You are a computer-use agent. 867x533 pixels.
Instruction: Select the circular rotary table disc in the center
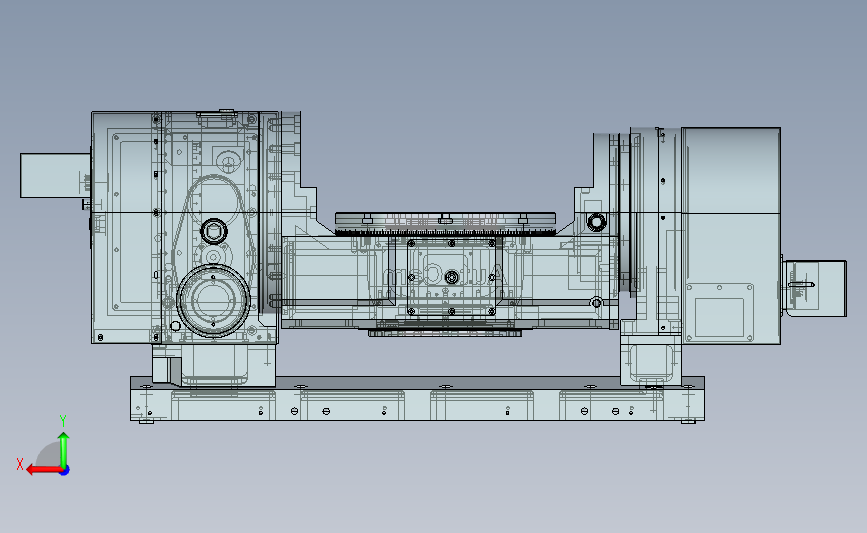click(445, 223)
